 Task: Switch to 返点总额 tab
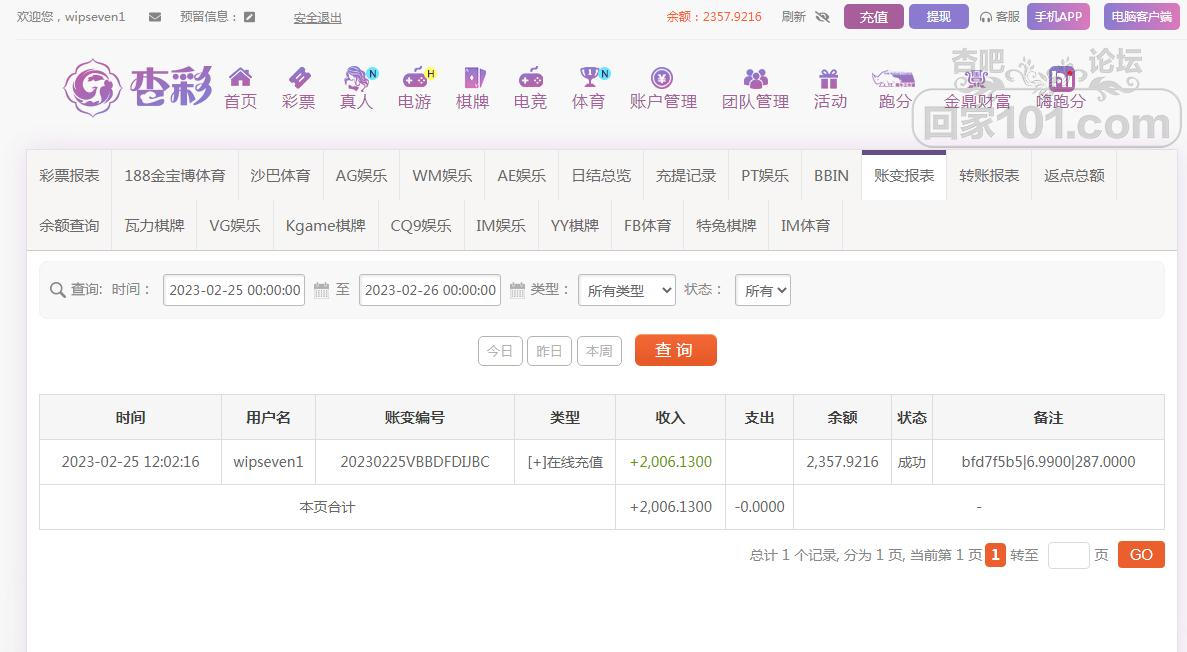(x=1074, y=176)
